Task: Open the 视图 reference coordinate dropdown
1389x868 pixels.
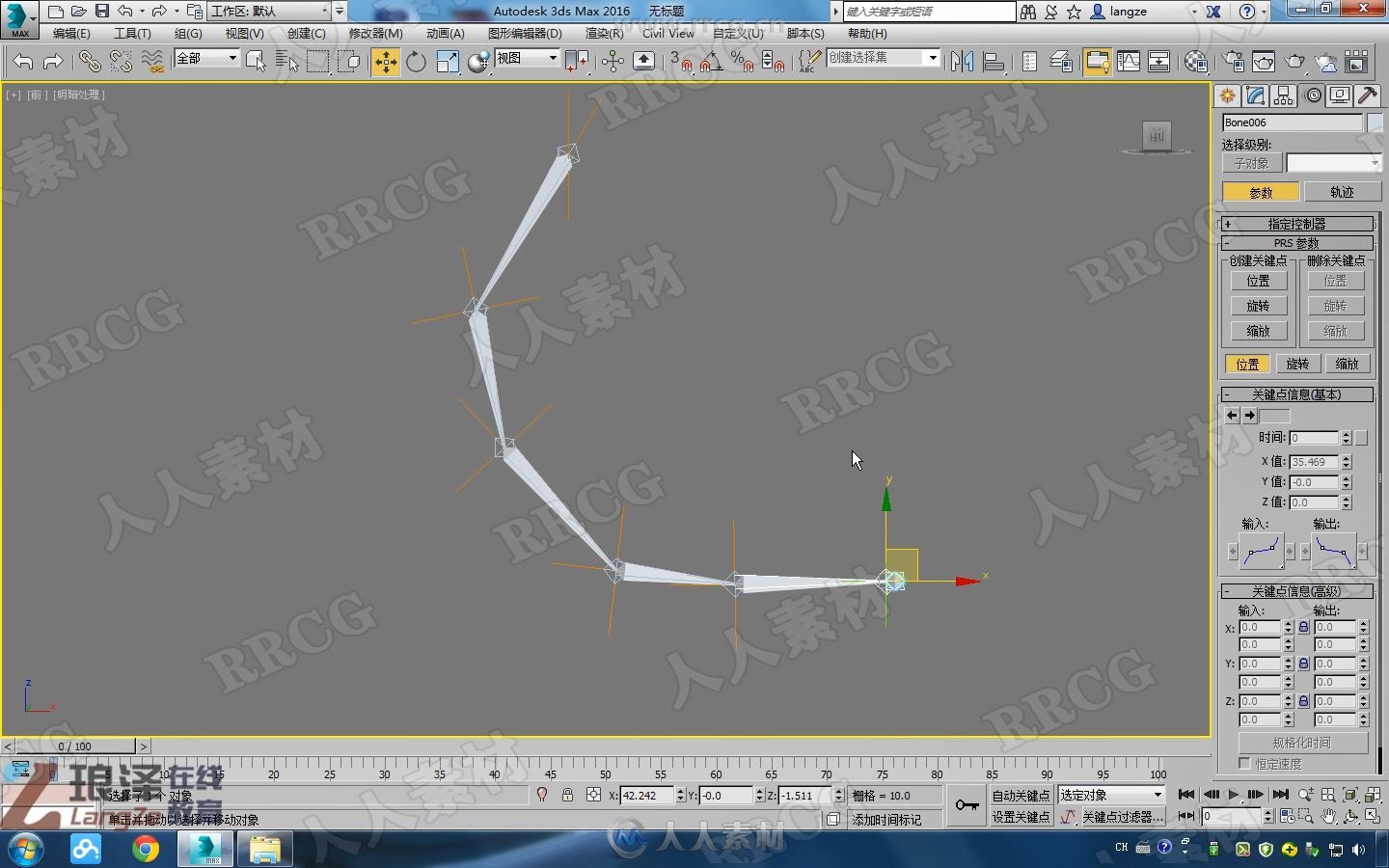Action: pos(527,58)
